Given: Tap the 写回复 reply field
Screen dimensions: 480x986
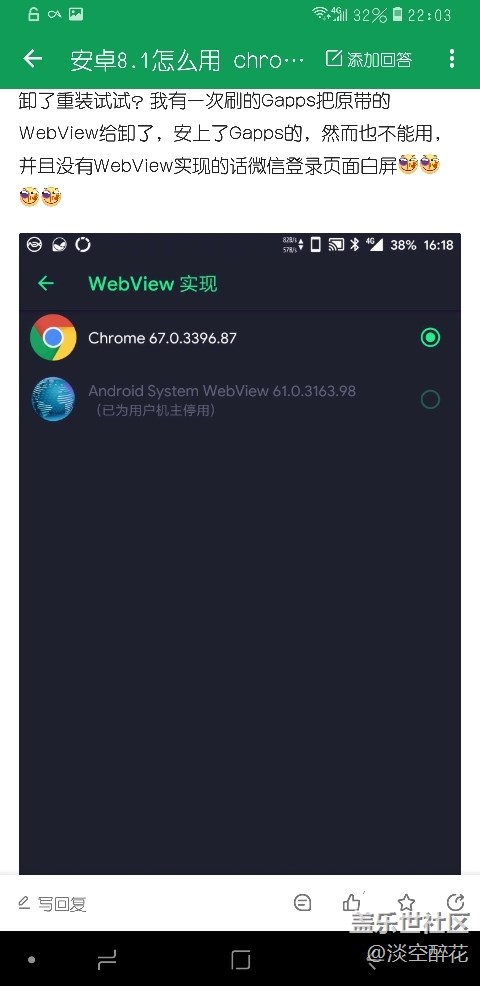Looking at the screenshot, I should [x=52, y=904].
